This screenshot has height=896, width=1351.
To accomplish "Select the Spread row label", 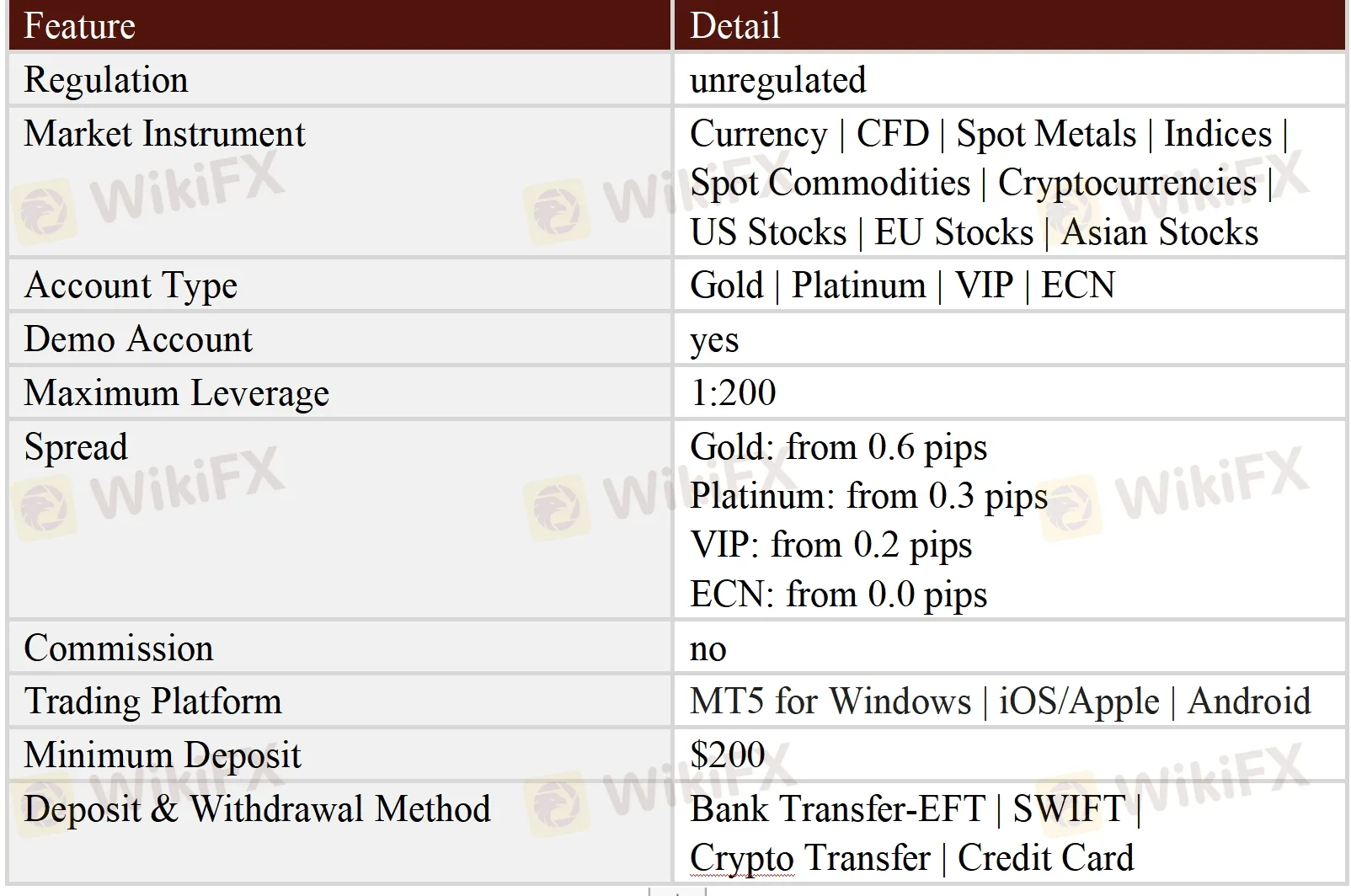I will (76, 447).
